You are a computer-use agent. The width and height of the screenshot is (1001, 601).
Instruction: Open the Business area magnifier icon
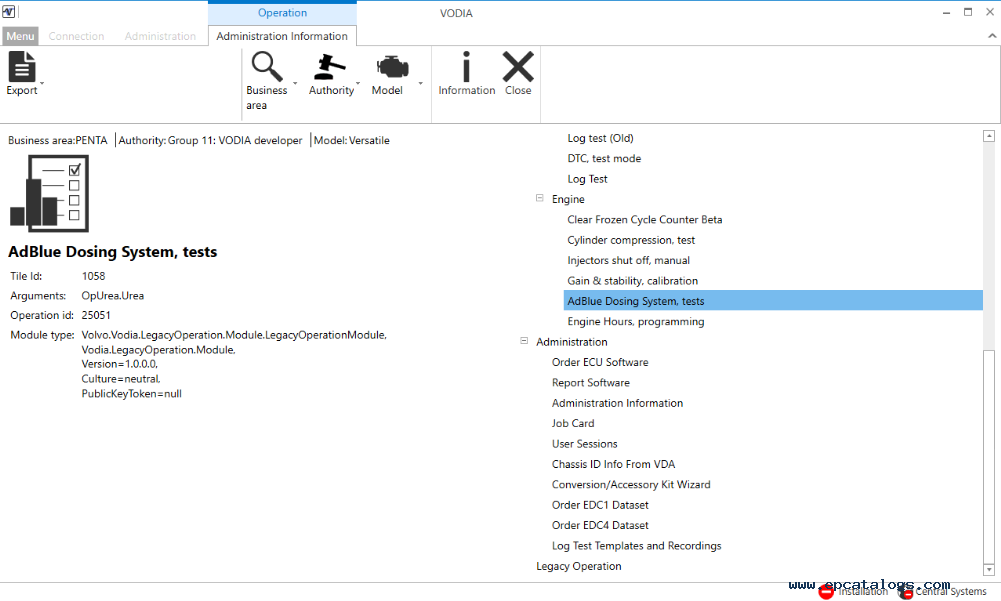pos(266,66)
